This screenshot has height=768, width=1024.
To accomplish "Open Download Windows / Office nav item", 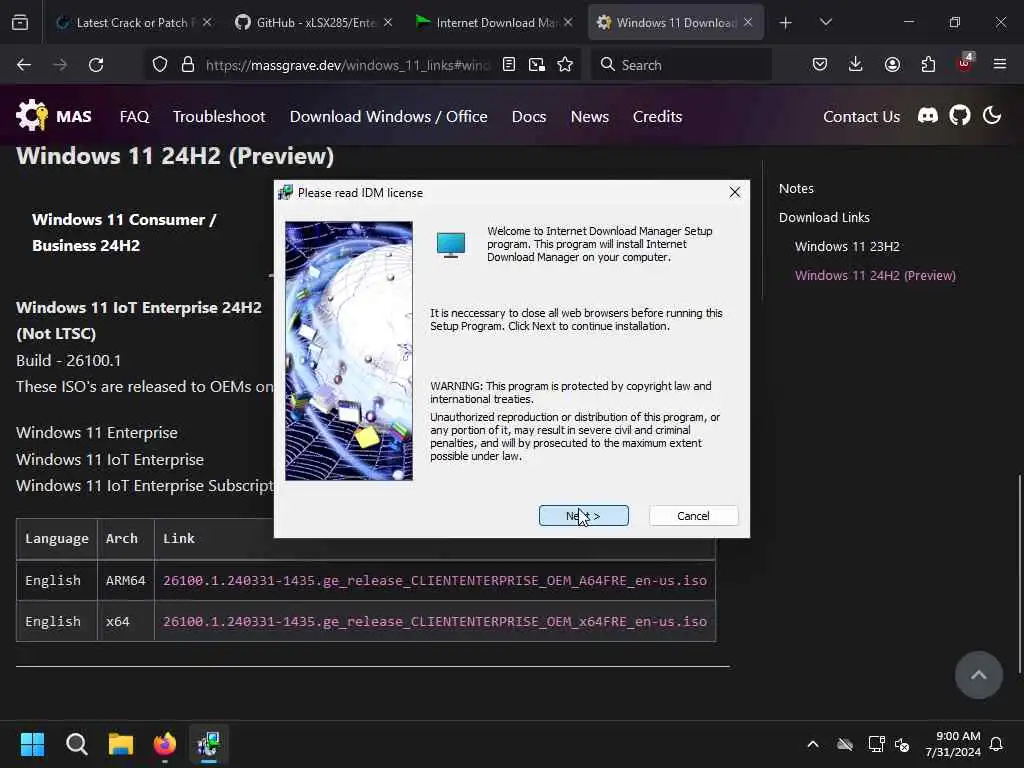I will point(389,116).
